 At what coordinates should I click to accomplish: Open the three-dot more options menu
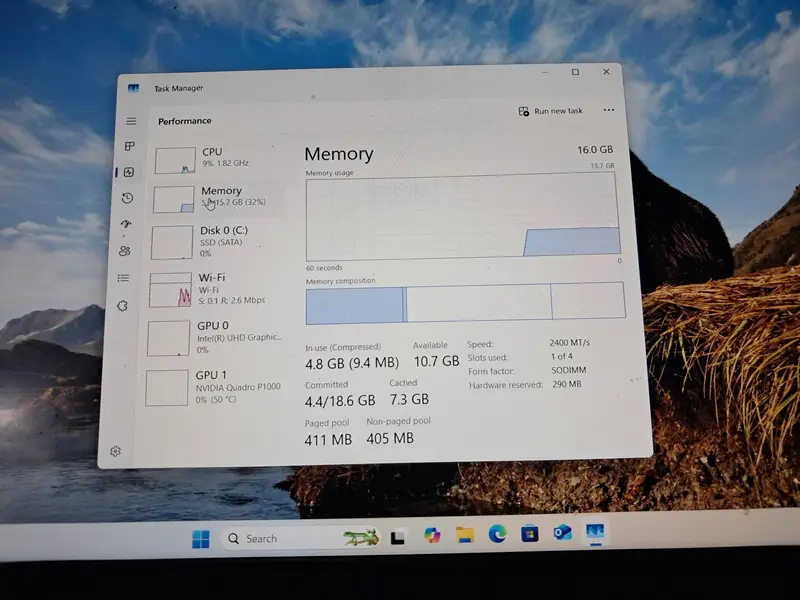click(x=609, y=111)
